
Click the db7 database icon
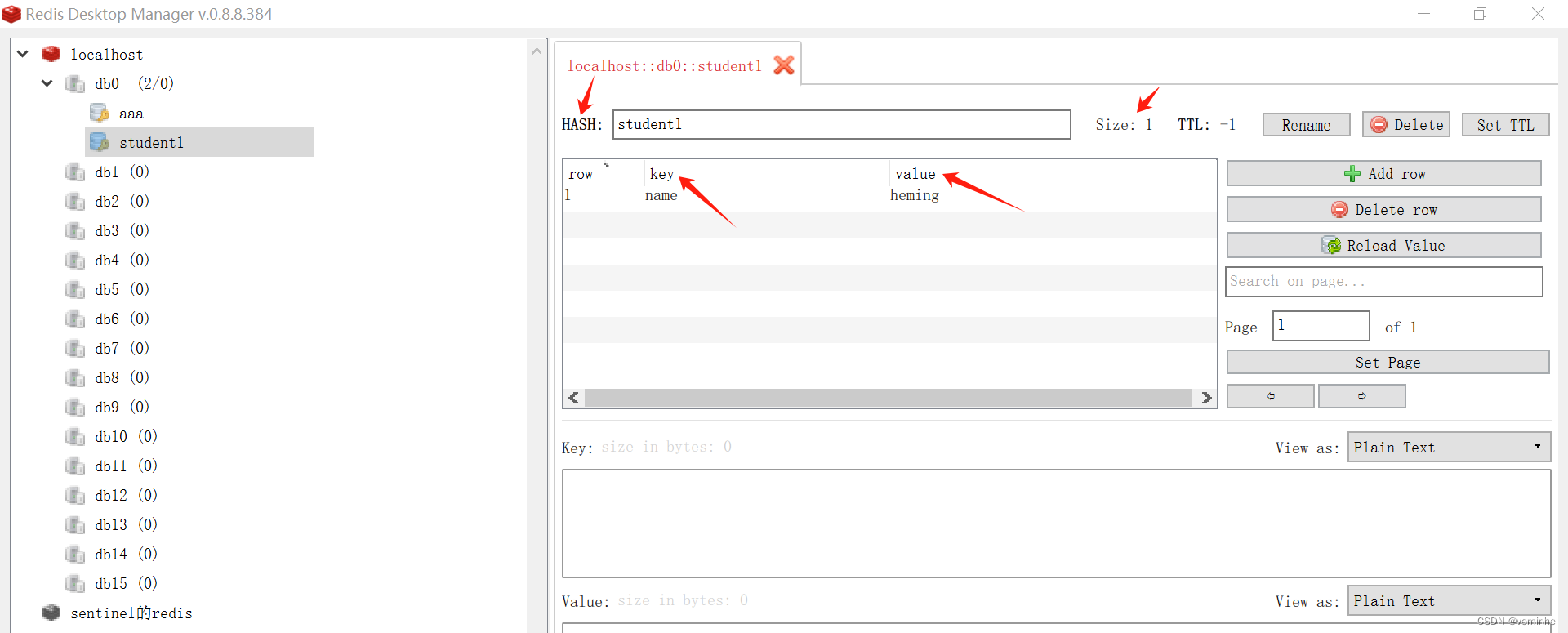click(x=75, y=348)
